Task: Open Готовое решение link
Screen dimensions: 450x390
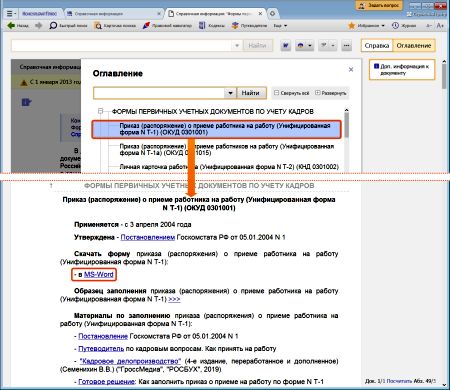Action: 106,382
